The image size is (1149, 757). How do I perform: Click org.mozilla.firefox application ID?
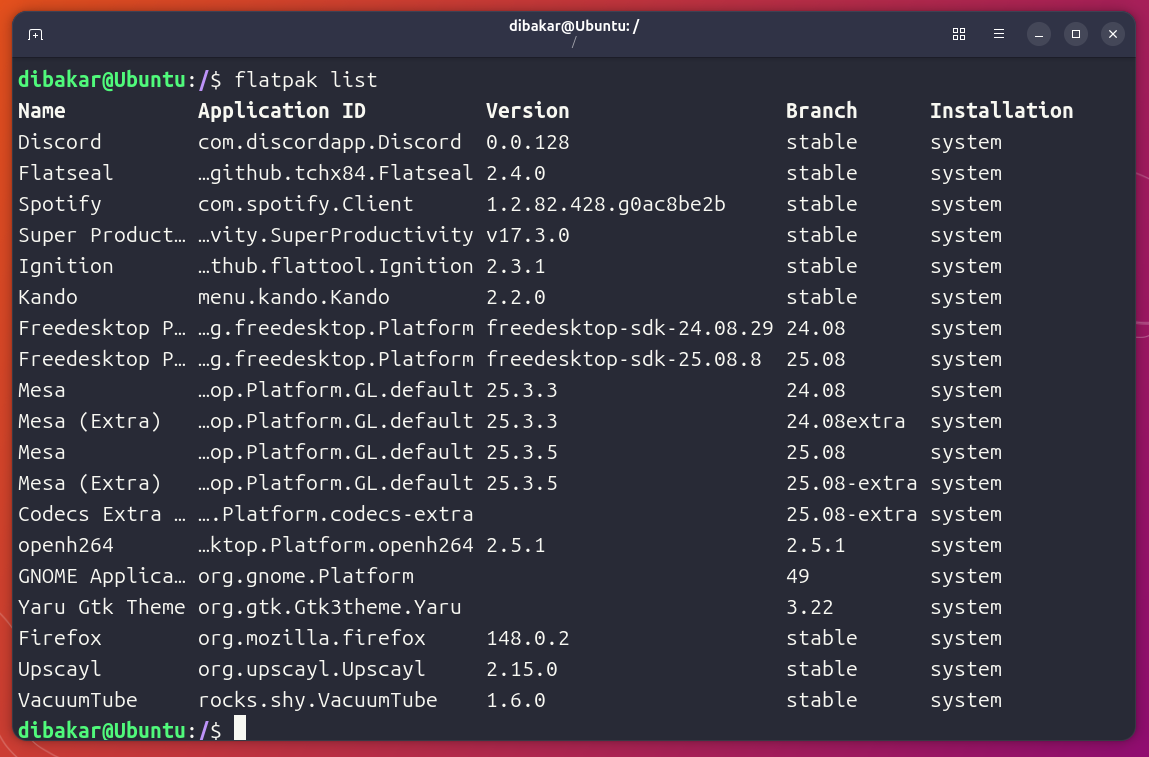(311, 638)
